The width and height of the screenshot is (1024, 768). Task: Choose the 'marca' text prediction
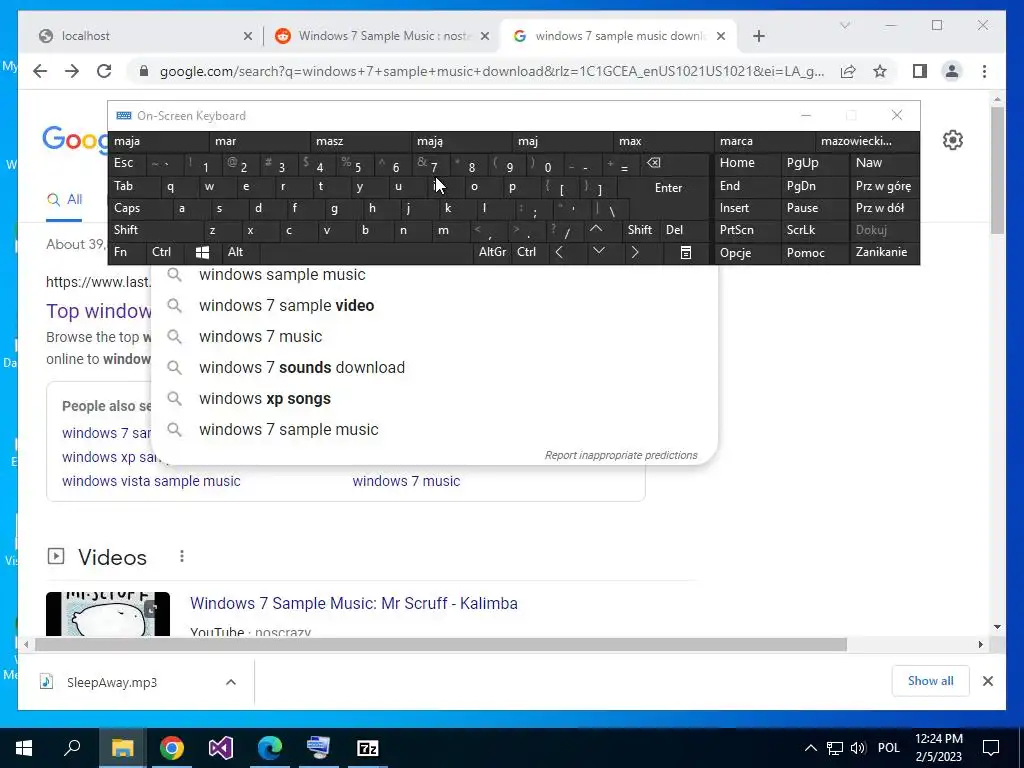[764, 141]
